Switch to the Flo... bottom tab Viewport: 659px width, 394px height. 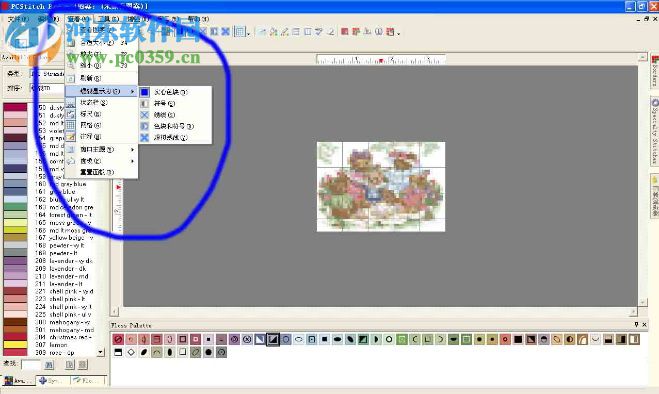[x=87, y=381]
